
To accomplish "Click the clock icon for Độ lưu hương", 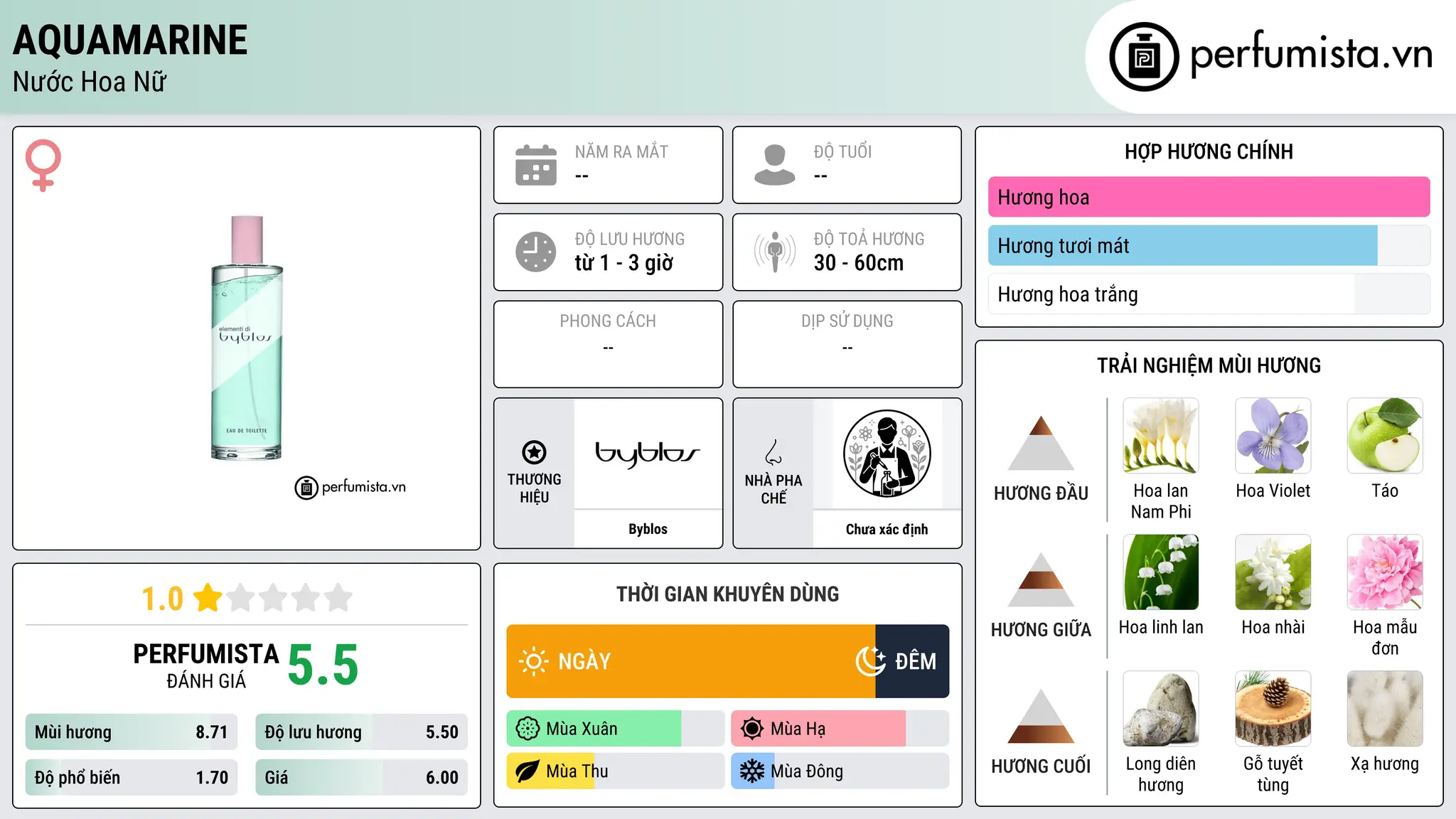I will point(536,252).
